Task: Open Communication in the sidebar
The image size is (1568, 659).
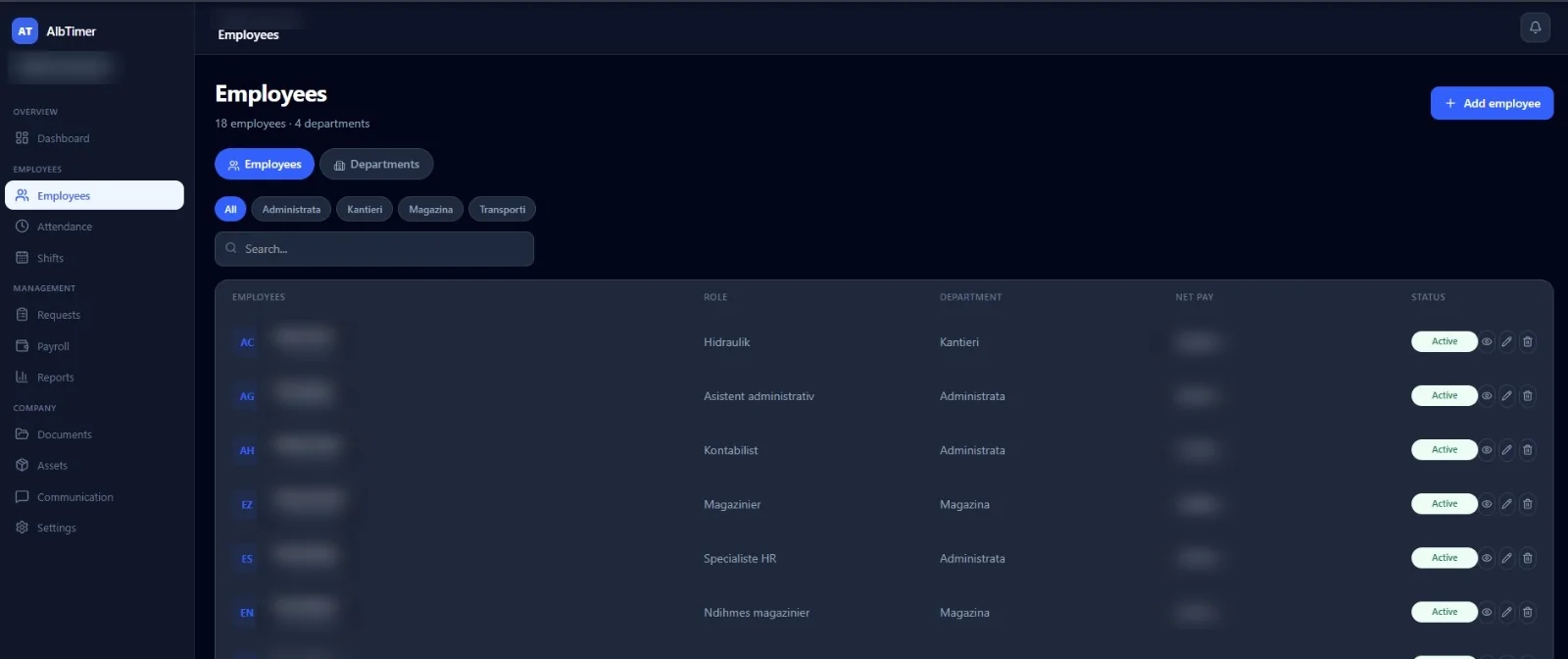Action: (x=94, y=497)
